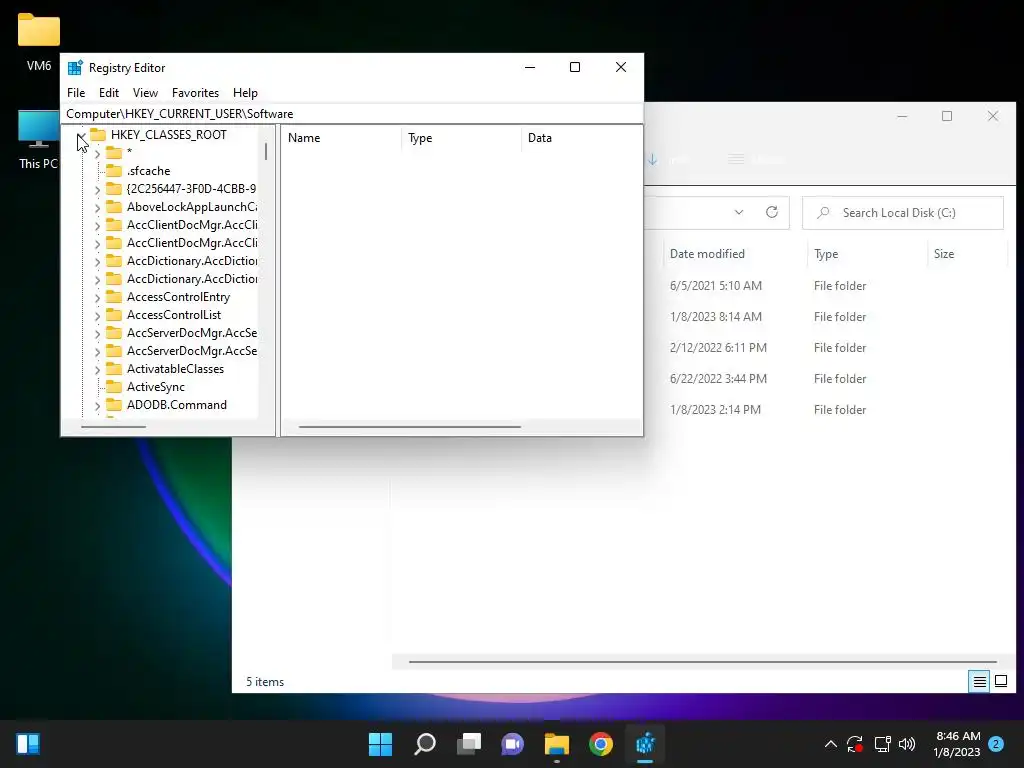Select the AccessControlList key label
The image size is (1024, 768).
pyautogui.click(x=174, y=315)
